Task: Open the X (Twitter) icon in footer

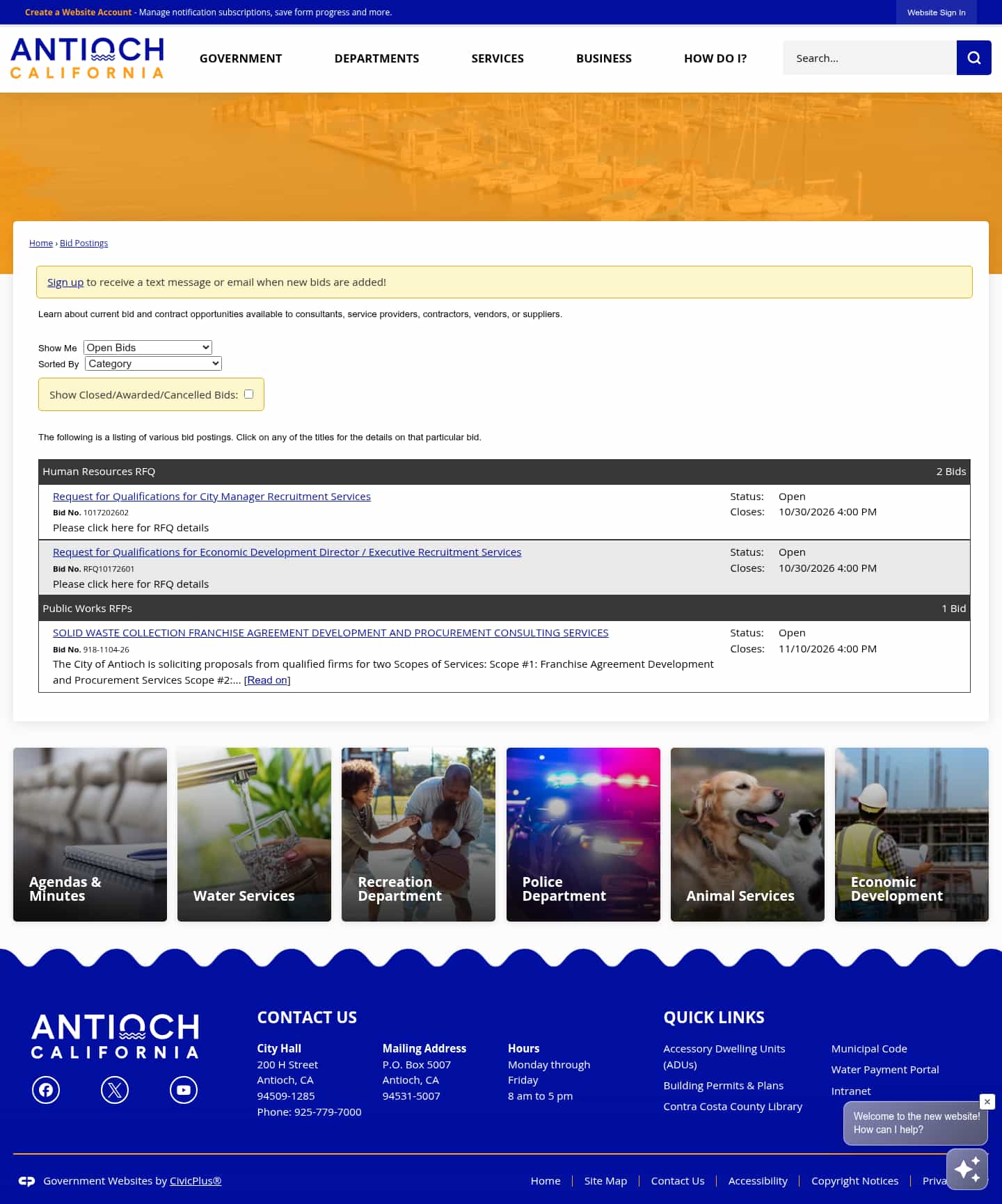Action: pyautogui.click(x=115, y=1090)
